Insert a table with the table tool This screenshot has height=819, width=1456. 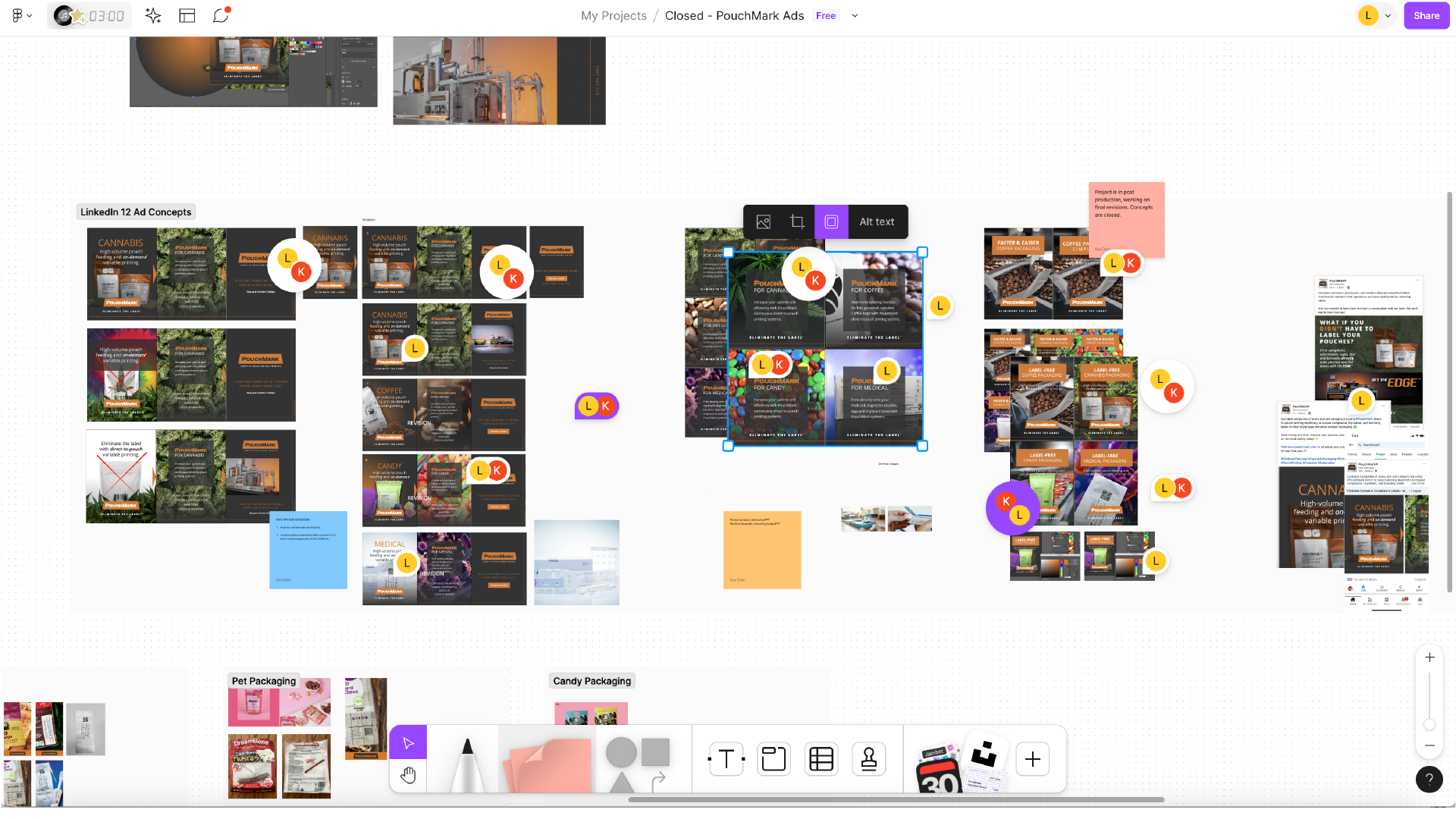coord(821,759)
